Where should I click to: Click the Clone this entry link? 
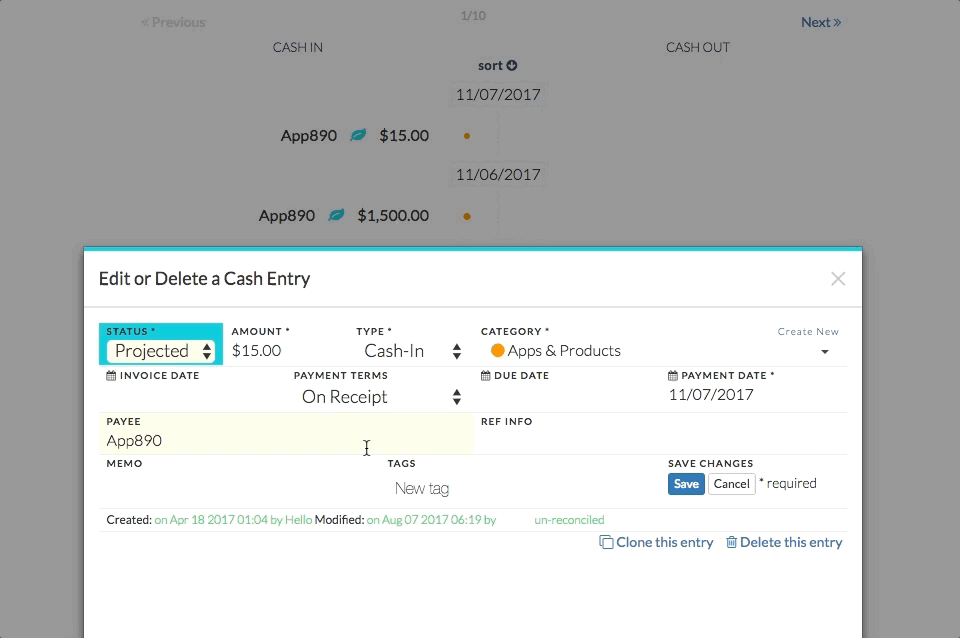coord(665,542)
